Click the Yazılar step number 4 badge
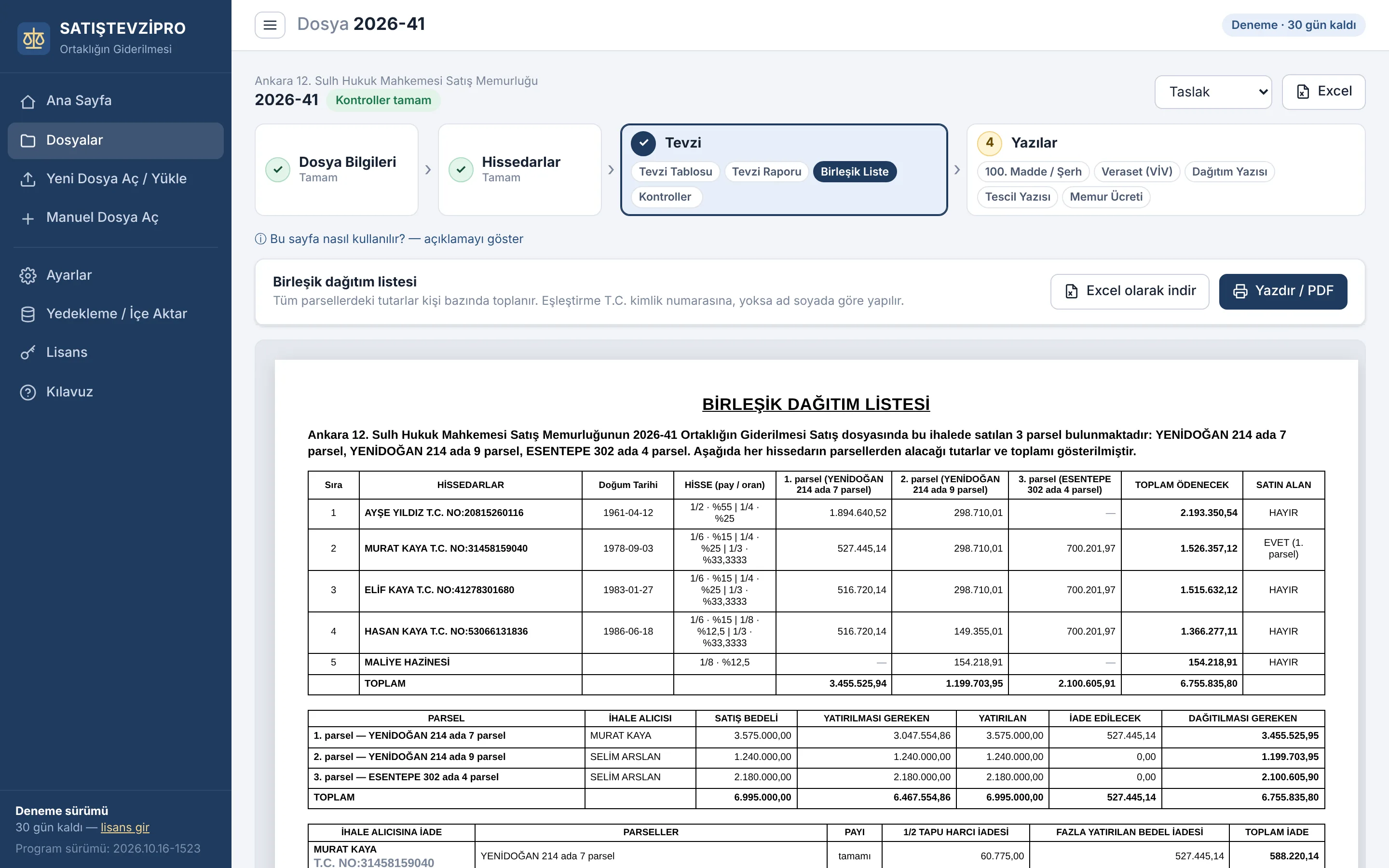1389x868 pixels. point(990,143)
